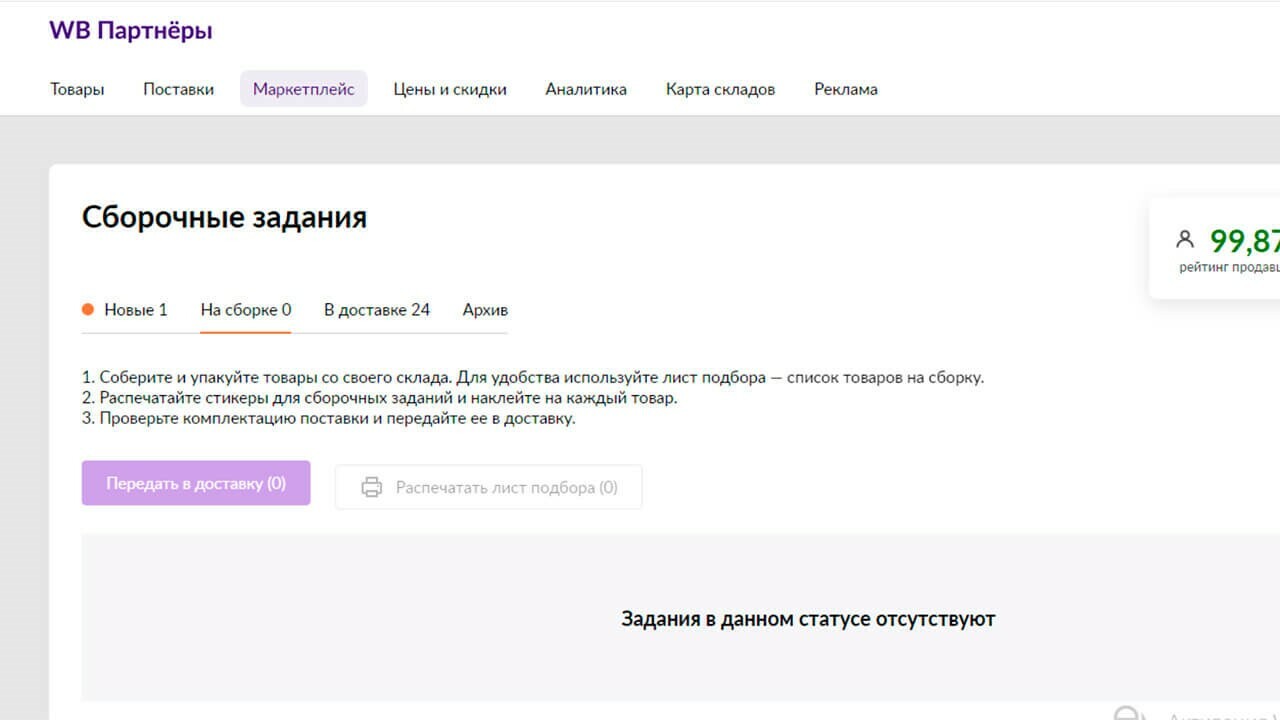Viewport: 1280px width, 720px height.
Task: Select the На сборке 0 tab
Action: [x=246, y=310]
